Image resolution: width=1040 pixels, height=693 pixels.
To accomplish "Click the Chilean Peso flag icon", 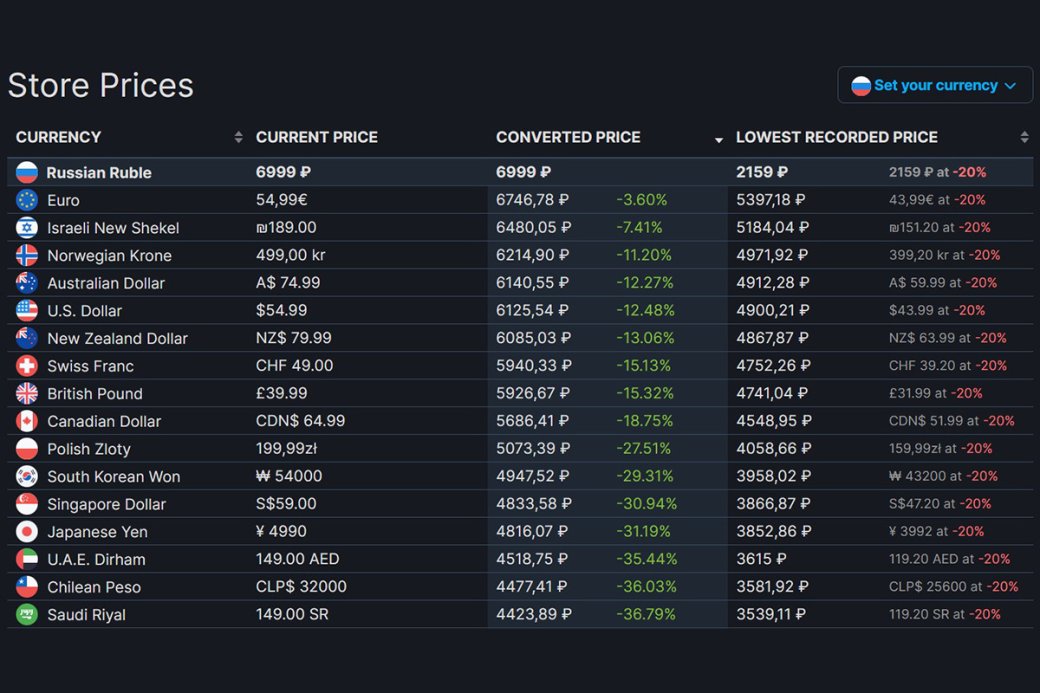I will click(x=27, y=587).
